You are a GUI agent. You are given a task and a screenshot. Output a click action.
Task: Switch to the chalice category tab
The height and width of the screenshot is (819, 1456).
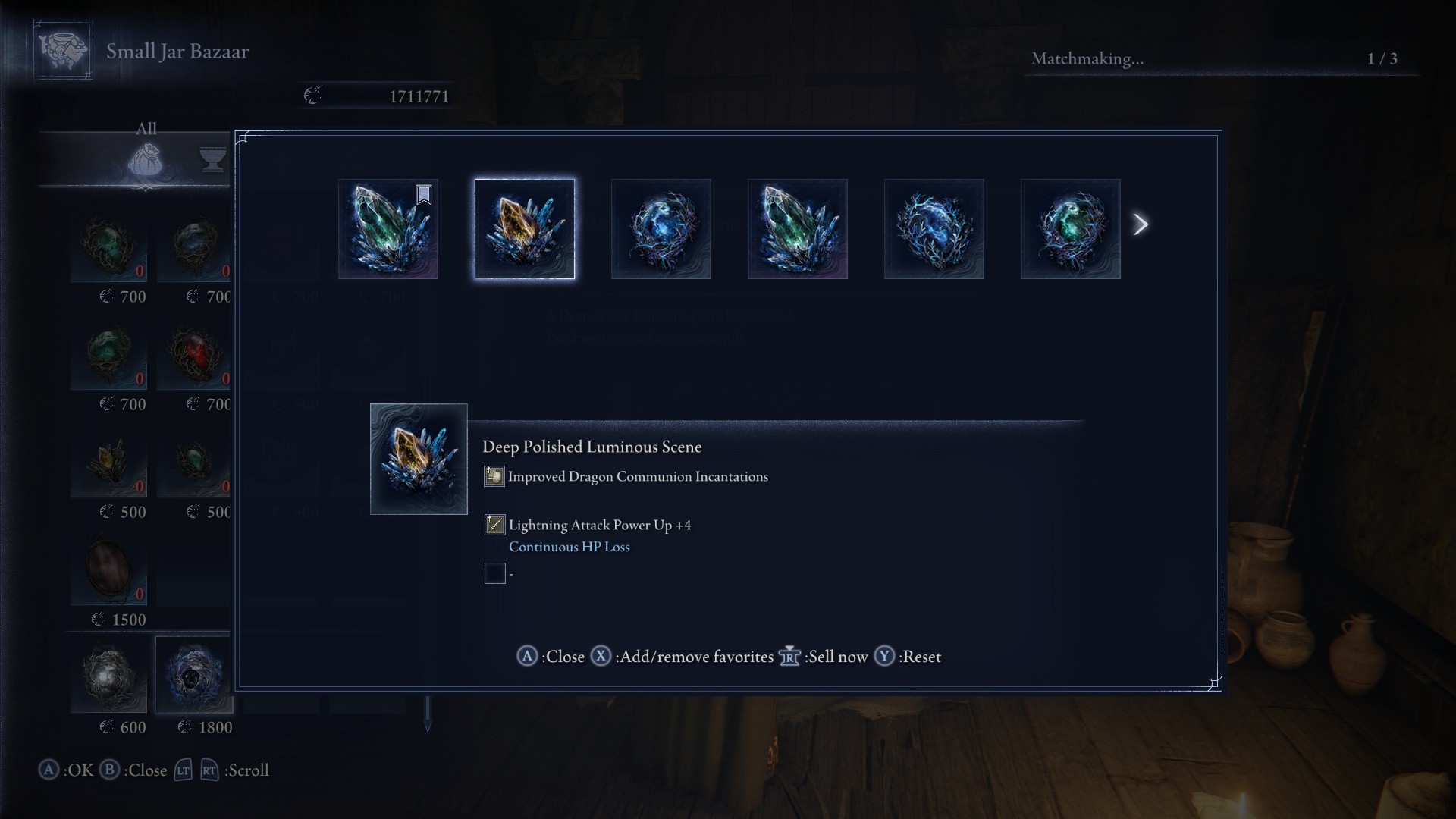pyautogui.click(x=213, y=160)
